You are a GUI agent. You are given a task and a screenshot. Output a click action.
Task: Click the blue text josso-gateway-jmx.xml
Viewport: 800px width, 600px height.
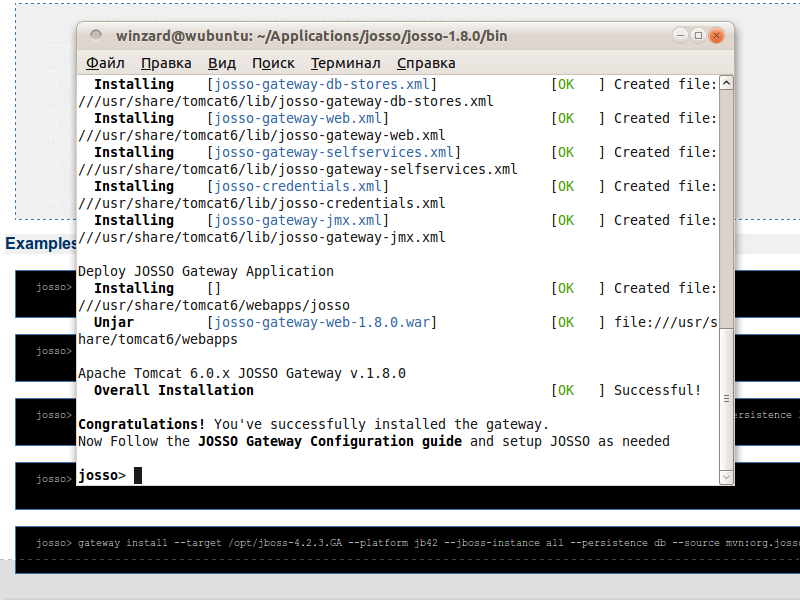pos(298,220)
